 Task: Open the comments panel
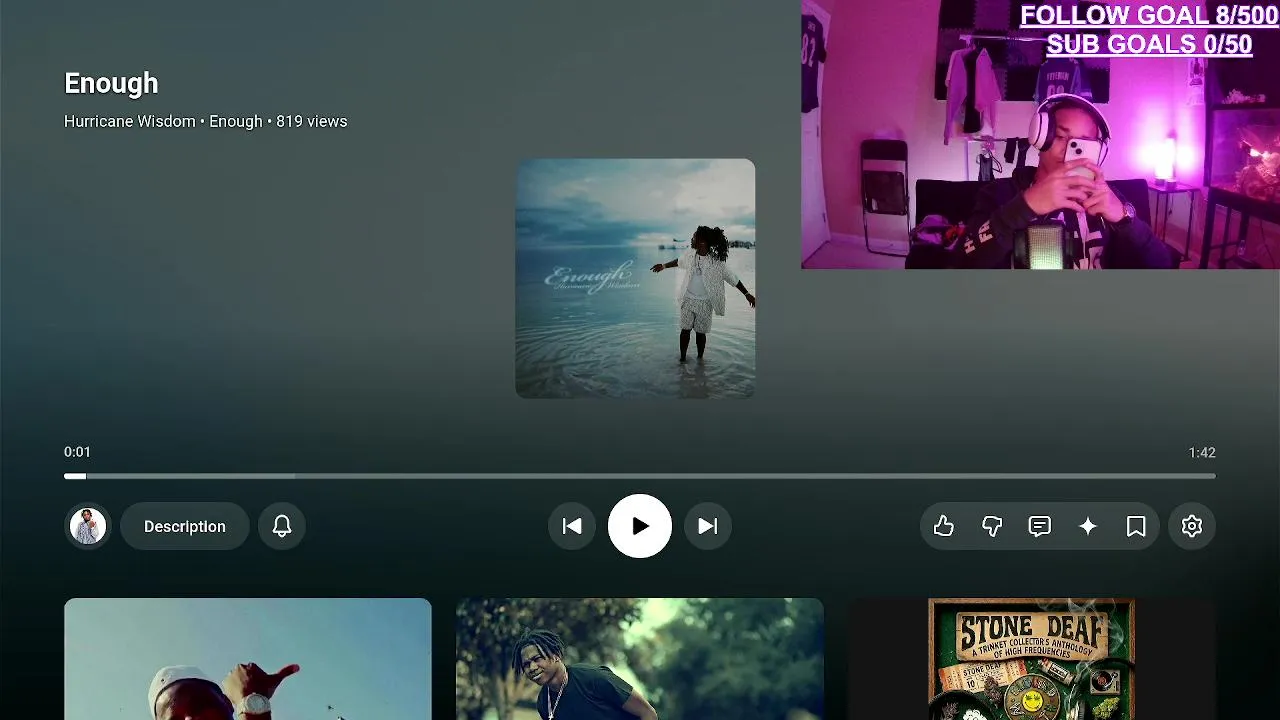click(x=1040, y=526)
